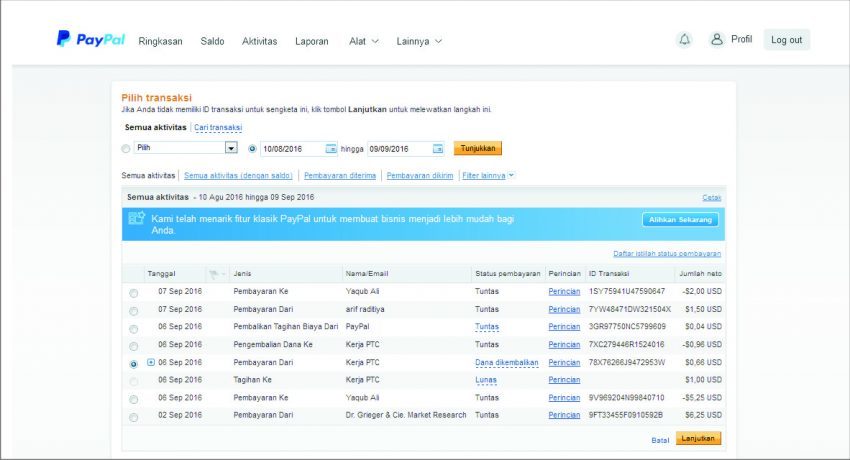Select the Dr. Grieger transaction radio button

134,416
